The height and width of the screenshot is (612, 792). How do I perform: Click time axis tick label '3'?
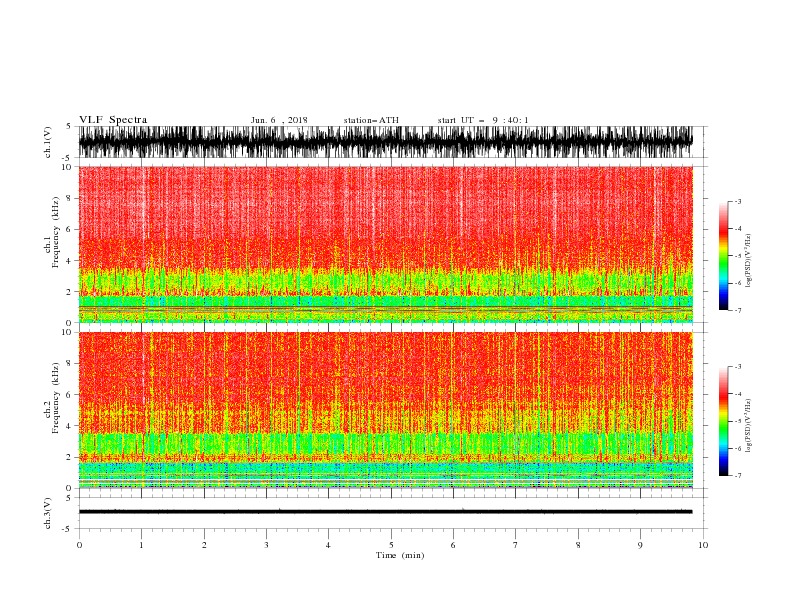(266, 545)
